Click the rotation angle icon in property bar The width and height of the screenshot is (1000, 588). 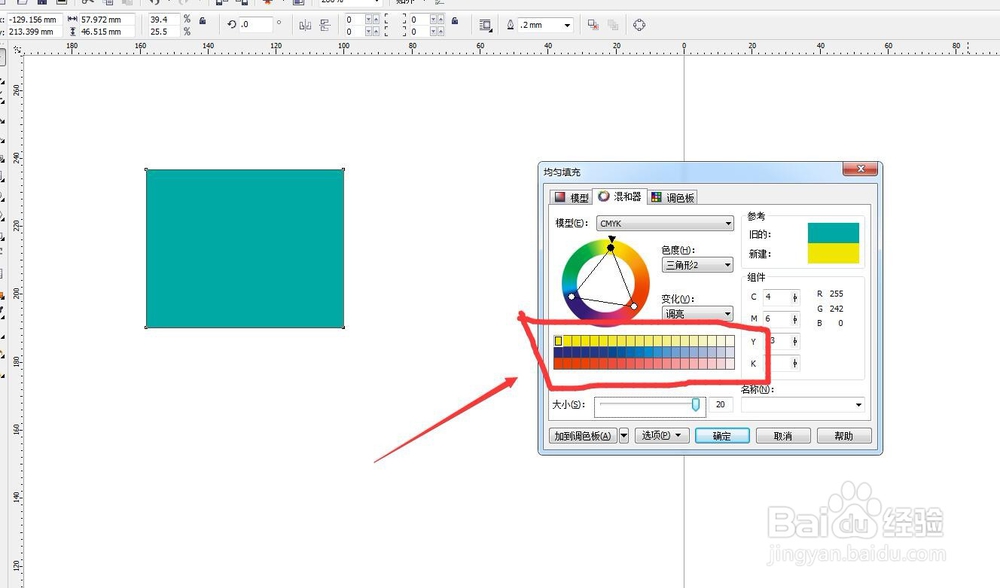click(x=232, y=24)
